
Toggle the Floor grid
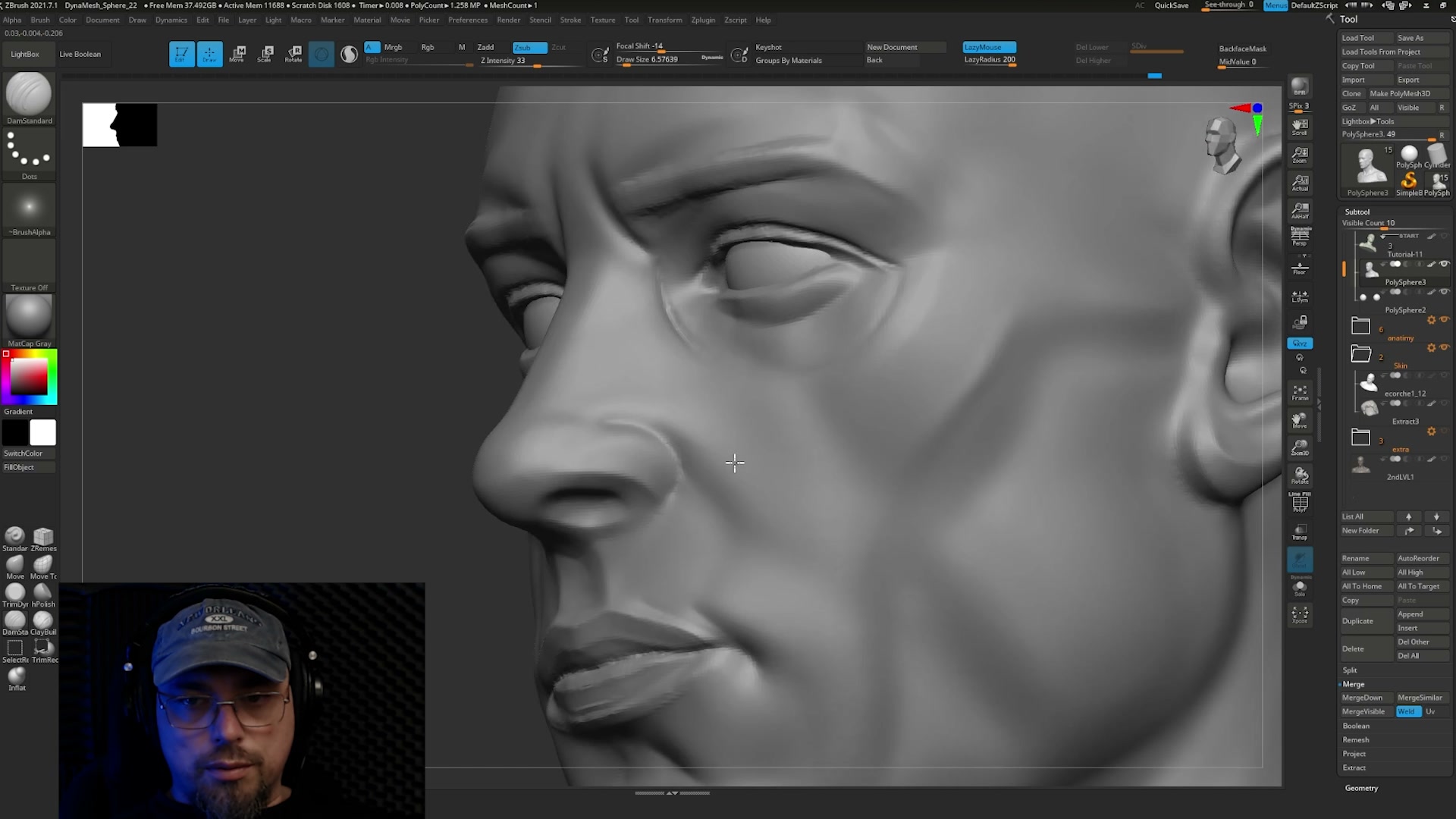tap(1300, 268)
